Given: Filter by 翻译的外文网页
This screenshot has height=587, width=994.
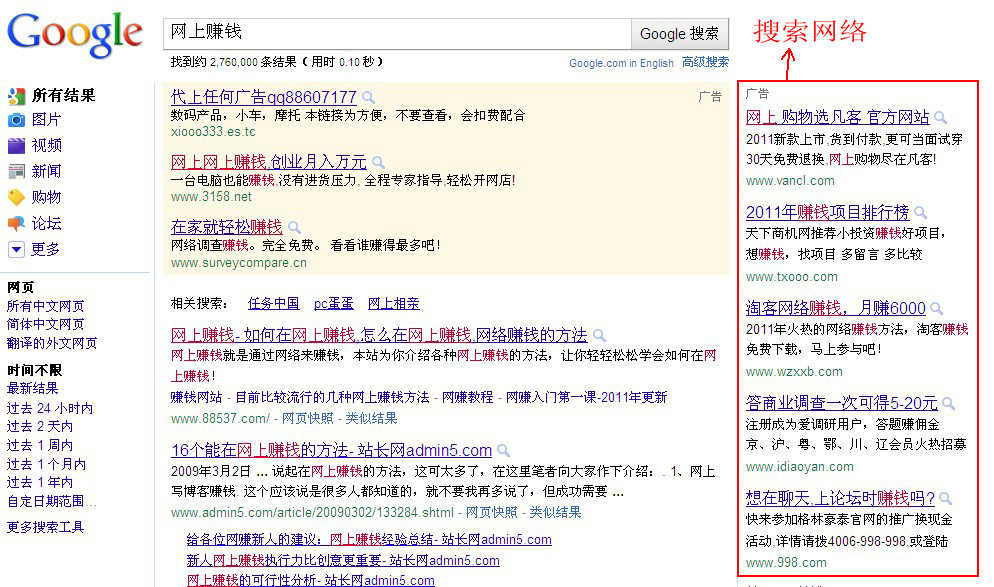Looking at the screenshot, I should [52, 343].
